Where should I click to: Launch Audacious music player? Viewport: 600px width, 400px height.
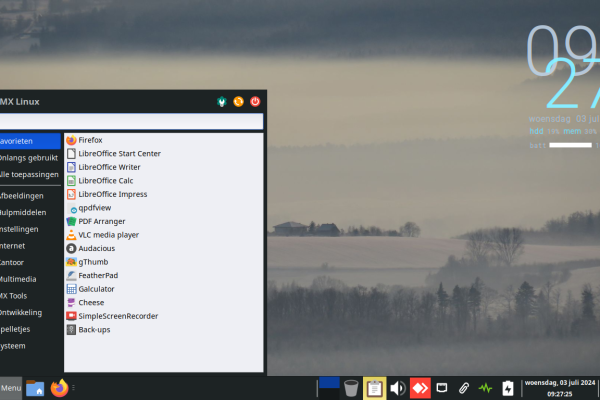(x=97, y=248)
